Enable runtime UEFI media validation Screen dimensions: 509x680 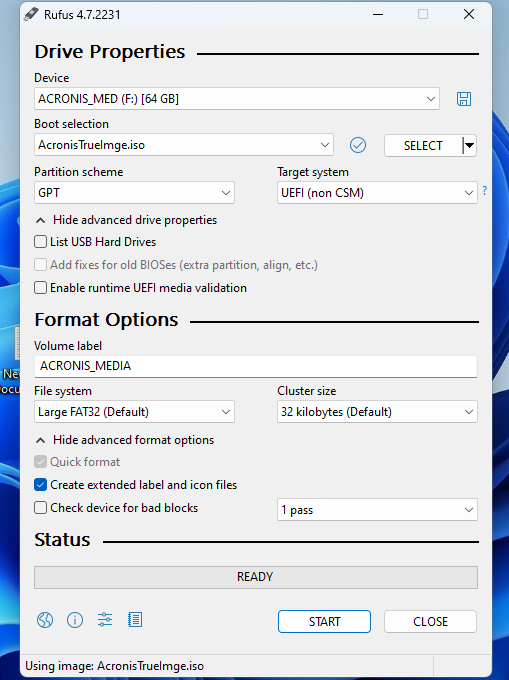tap(40, 288)
